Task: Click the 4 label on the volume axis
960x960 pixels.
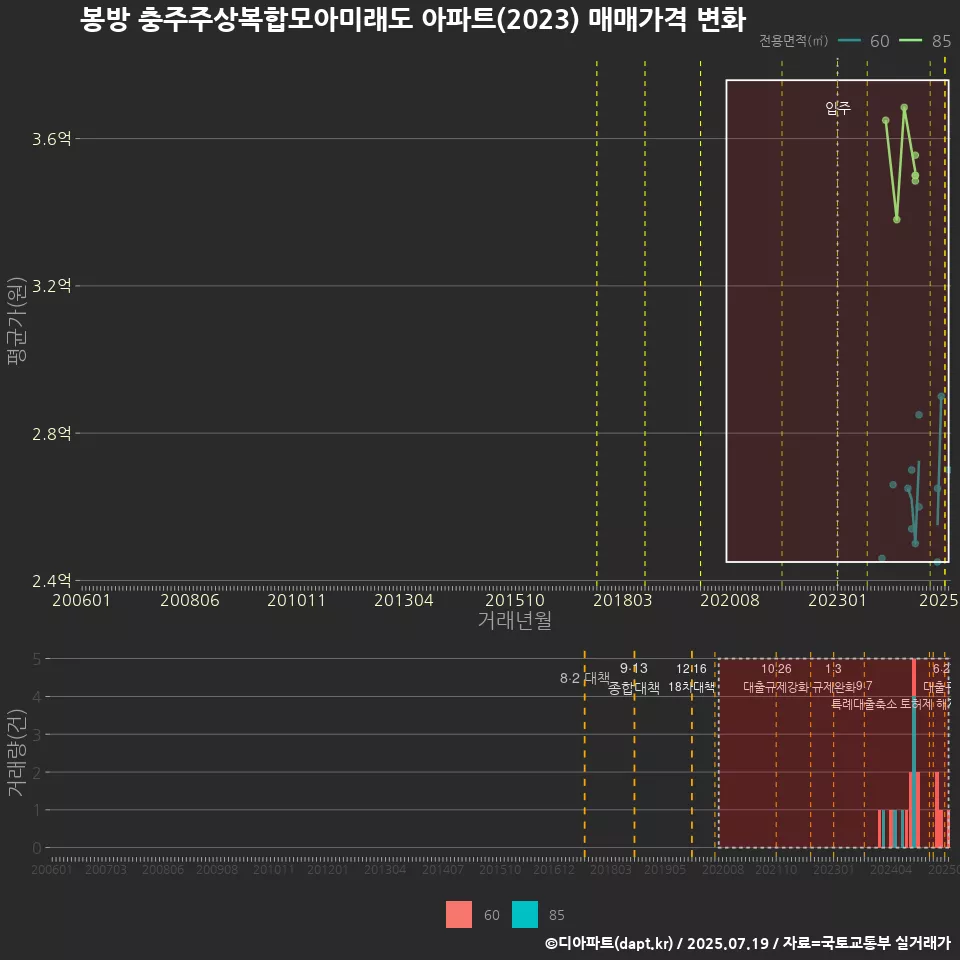Action: [37, 697]
